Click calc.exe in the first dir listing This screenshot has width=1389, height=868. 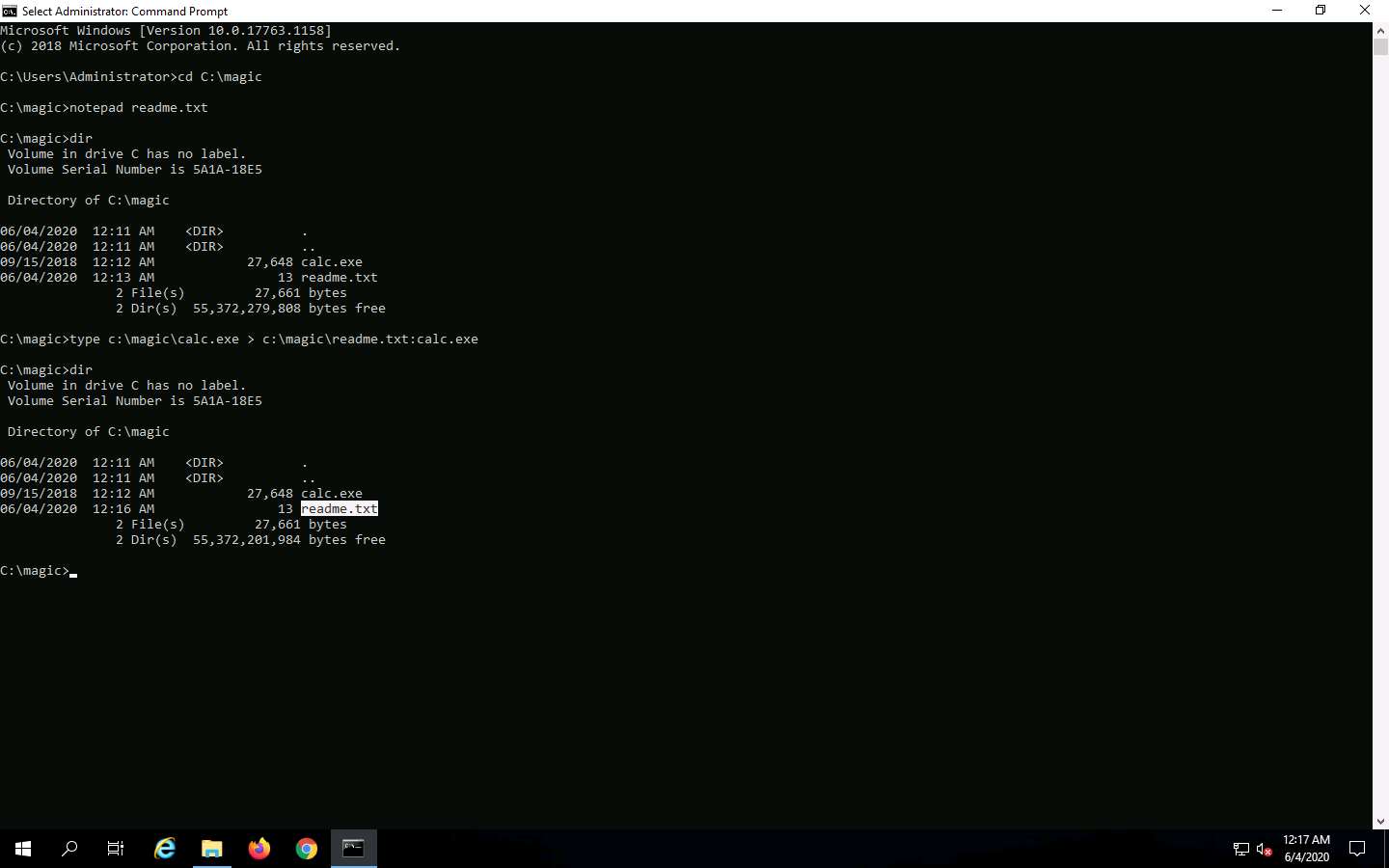(x=332, y=262)
